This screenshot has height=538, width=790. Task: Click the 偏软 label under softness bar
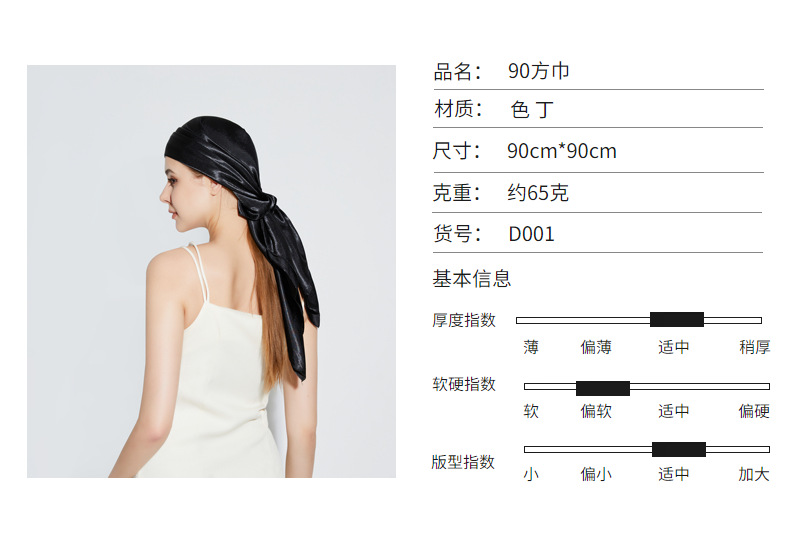click(x=596, y=411)
